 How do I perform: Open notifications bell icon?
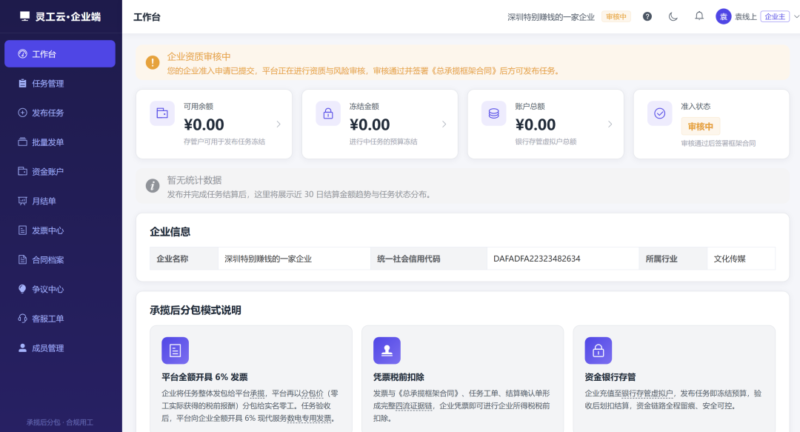coord(699,16)
